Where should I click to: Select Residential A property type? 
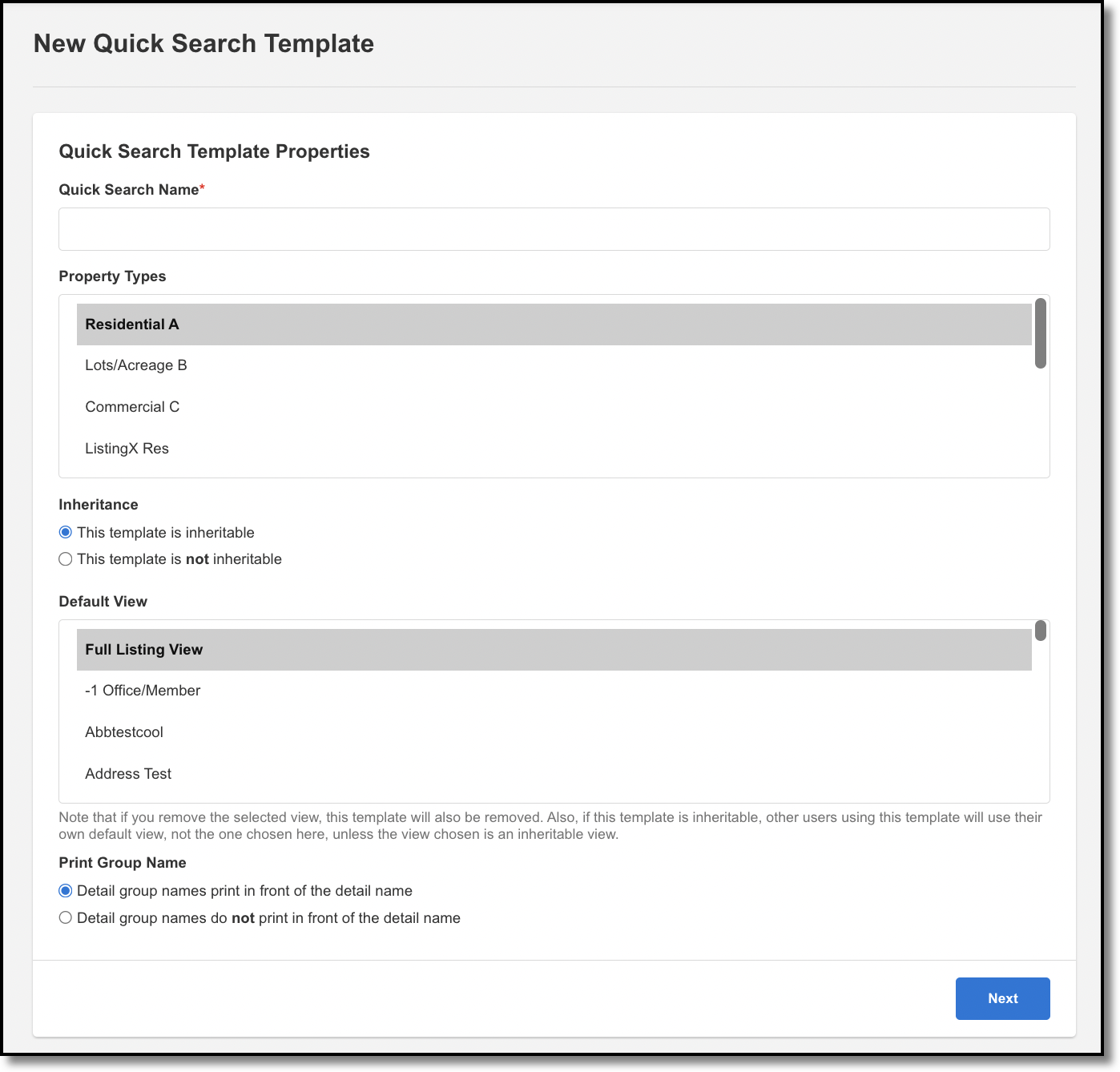pos(554,324)
